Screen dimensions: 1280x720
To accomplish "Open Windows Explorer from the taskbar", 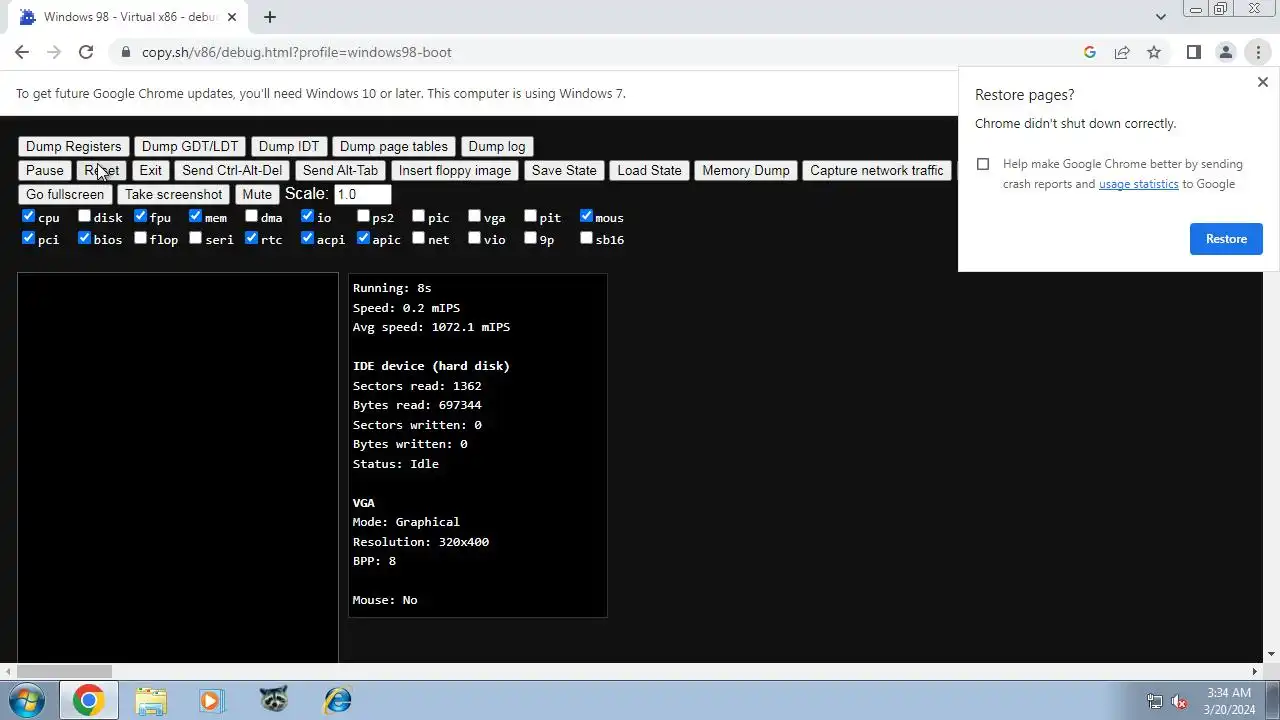I will pyautogui.click(x=151, y=700).
